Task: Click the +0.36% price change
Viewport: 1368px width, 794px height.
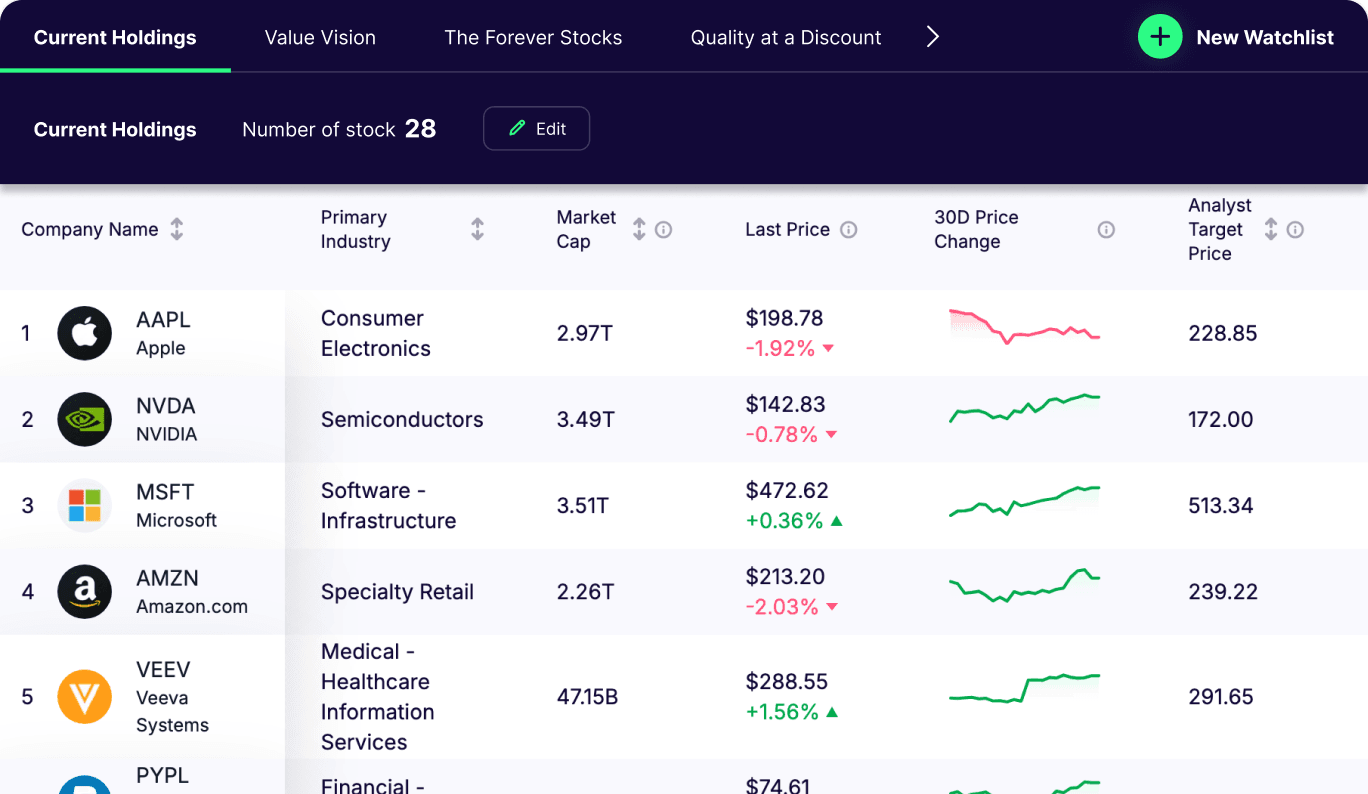Action: 784,521
